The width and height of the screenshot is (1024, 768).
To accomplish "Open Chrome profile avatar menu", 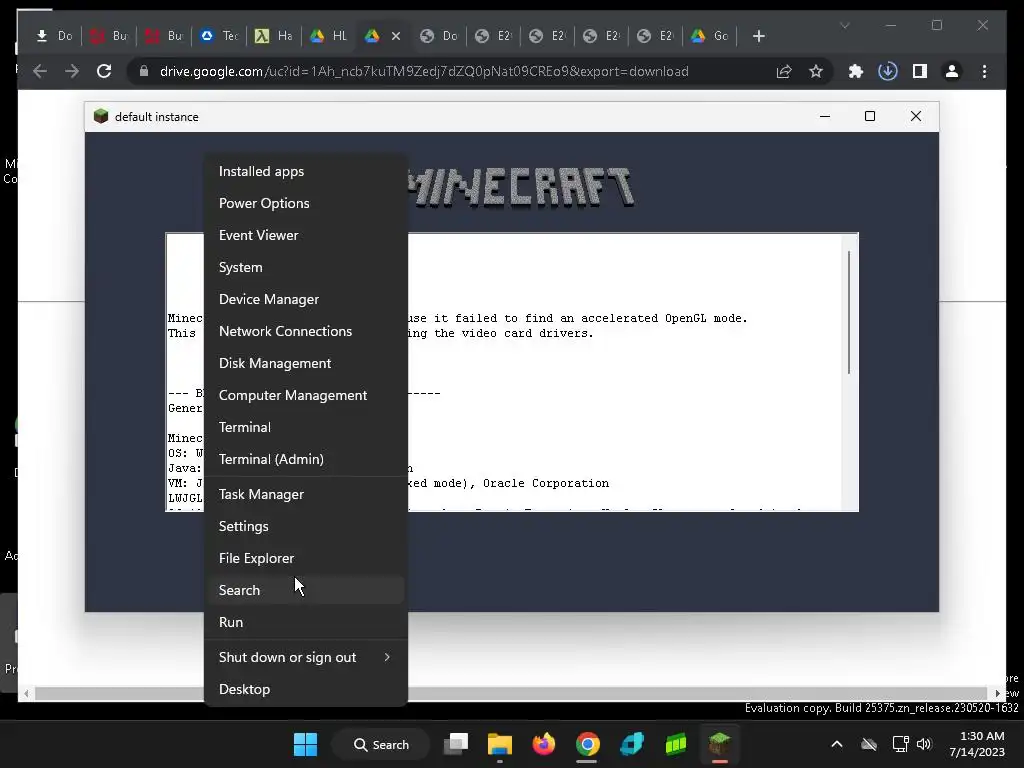I will (x=952, y=71).
